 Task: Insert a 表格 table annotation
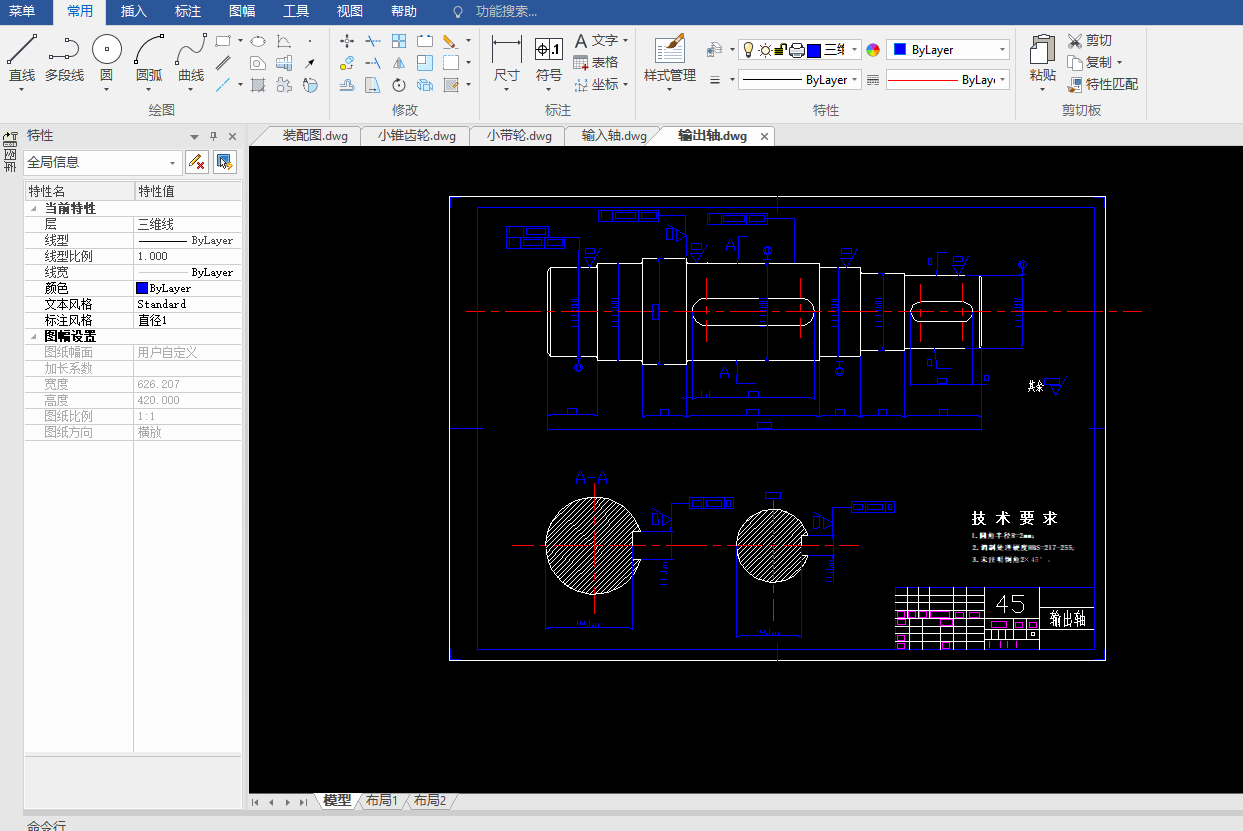coord(596,62)
